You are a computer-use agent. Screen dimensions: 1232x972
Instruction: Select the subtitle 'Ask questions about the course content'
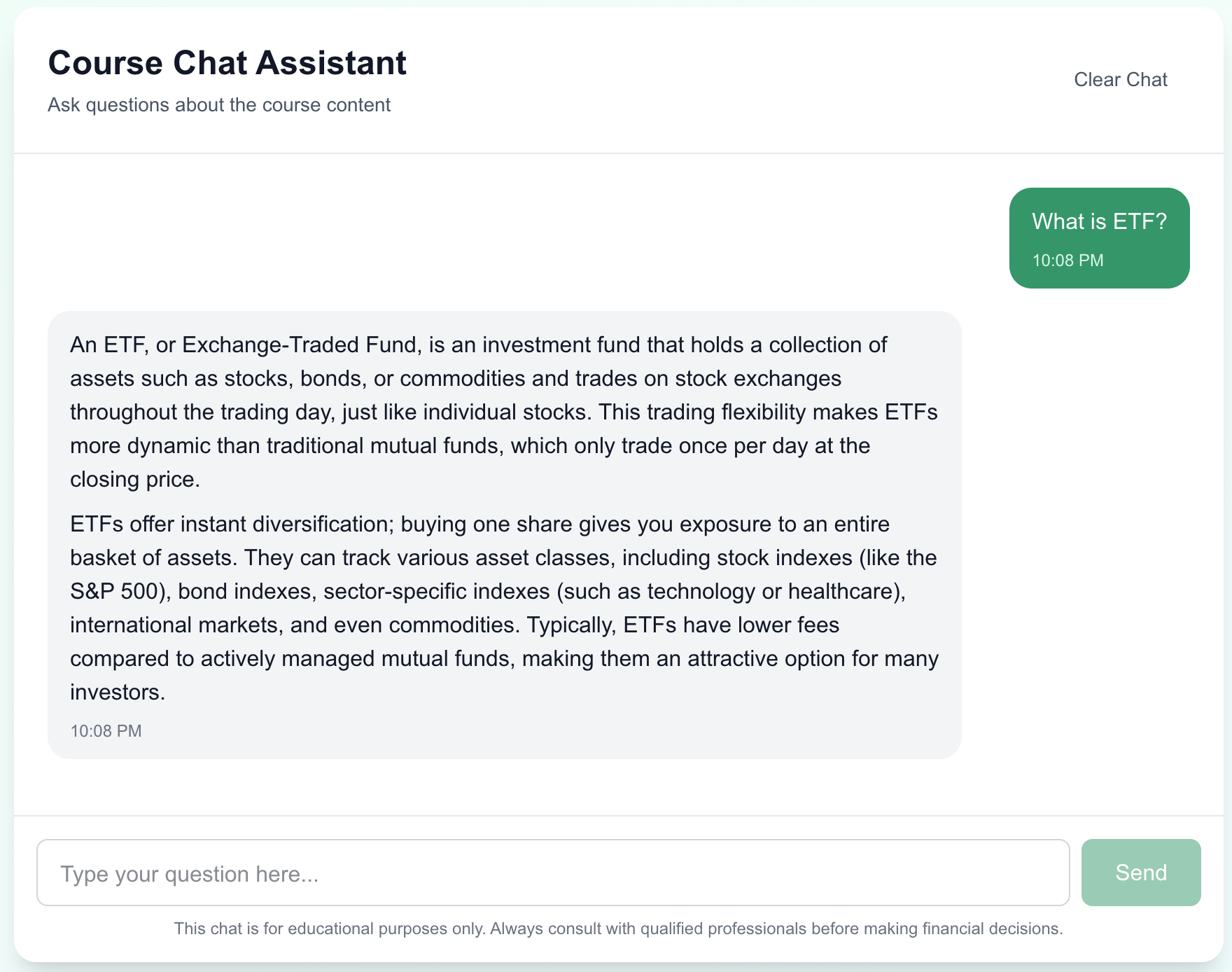coord(219,105)
